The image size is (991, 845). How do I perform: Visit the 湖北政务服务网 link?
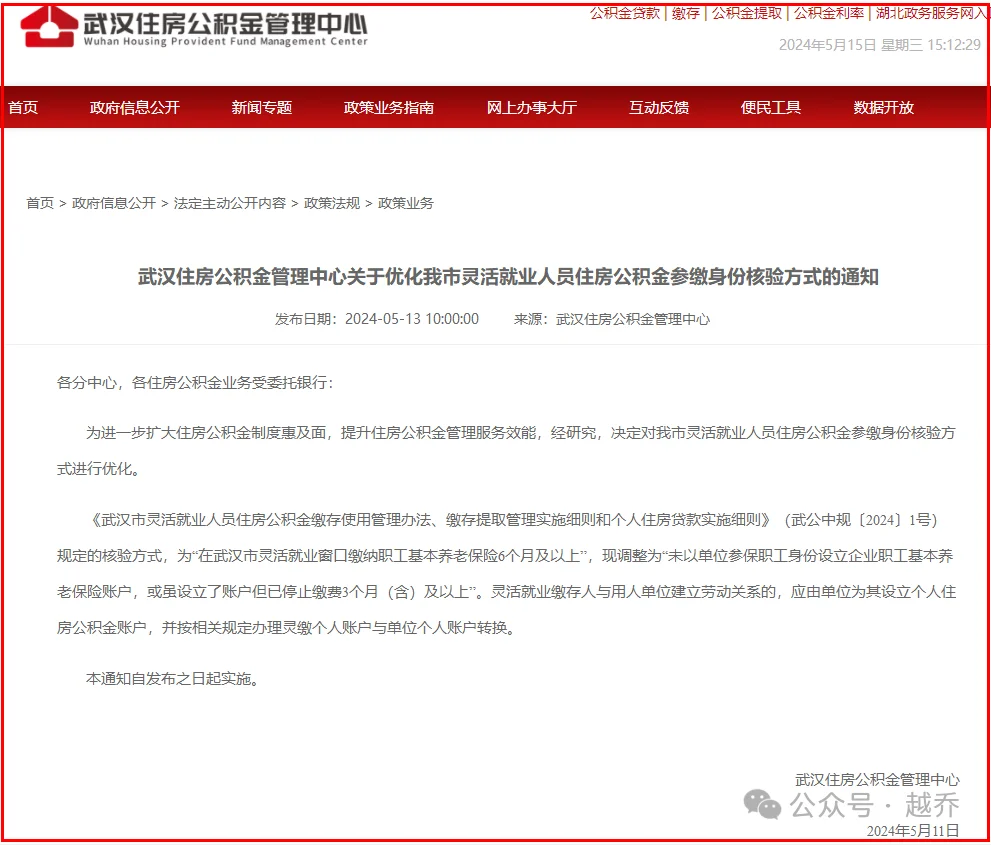tap(932, 13)
